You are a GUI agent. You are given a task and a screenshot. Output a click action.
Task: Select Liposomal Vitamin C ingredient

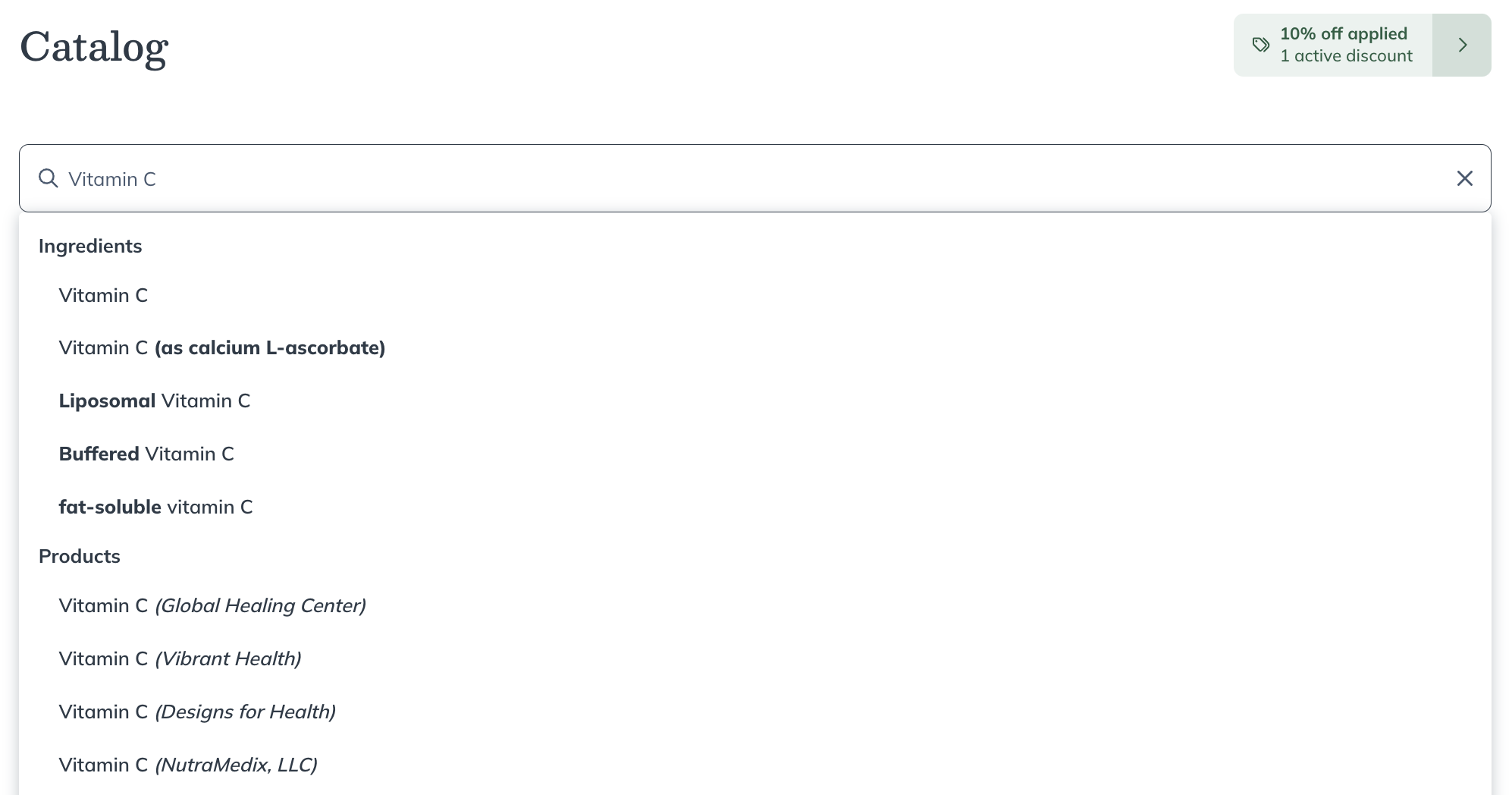pos(155,401)
